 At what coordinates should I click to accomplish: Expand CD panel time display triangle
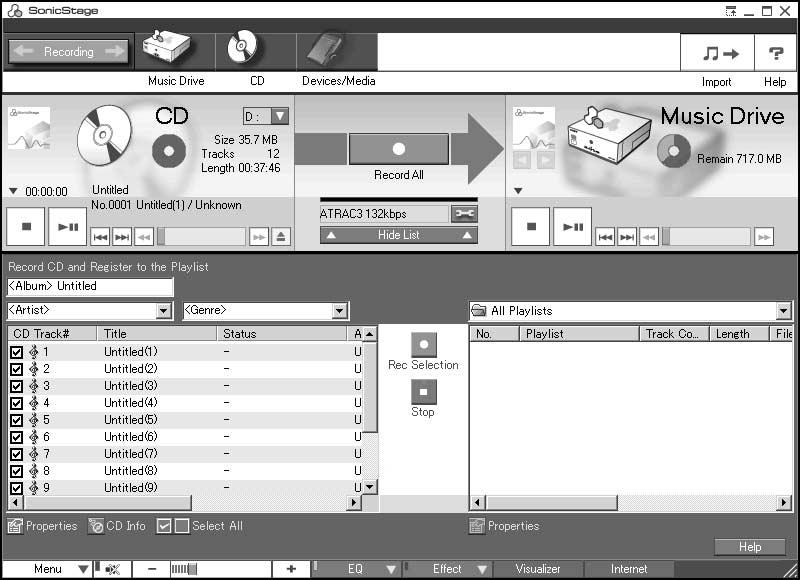[13, 191]
